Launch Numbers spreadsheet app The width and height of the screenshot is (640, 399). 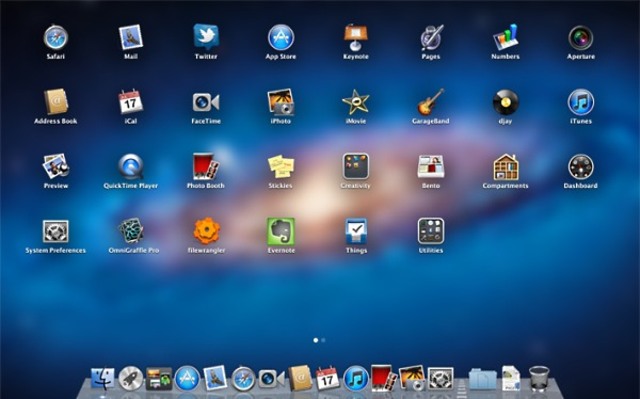(506, 37)
